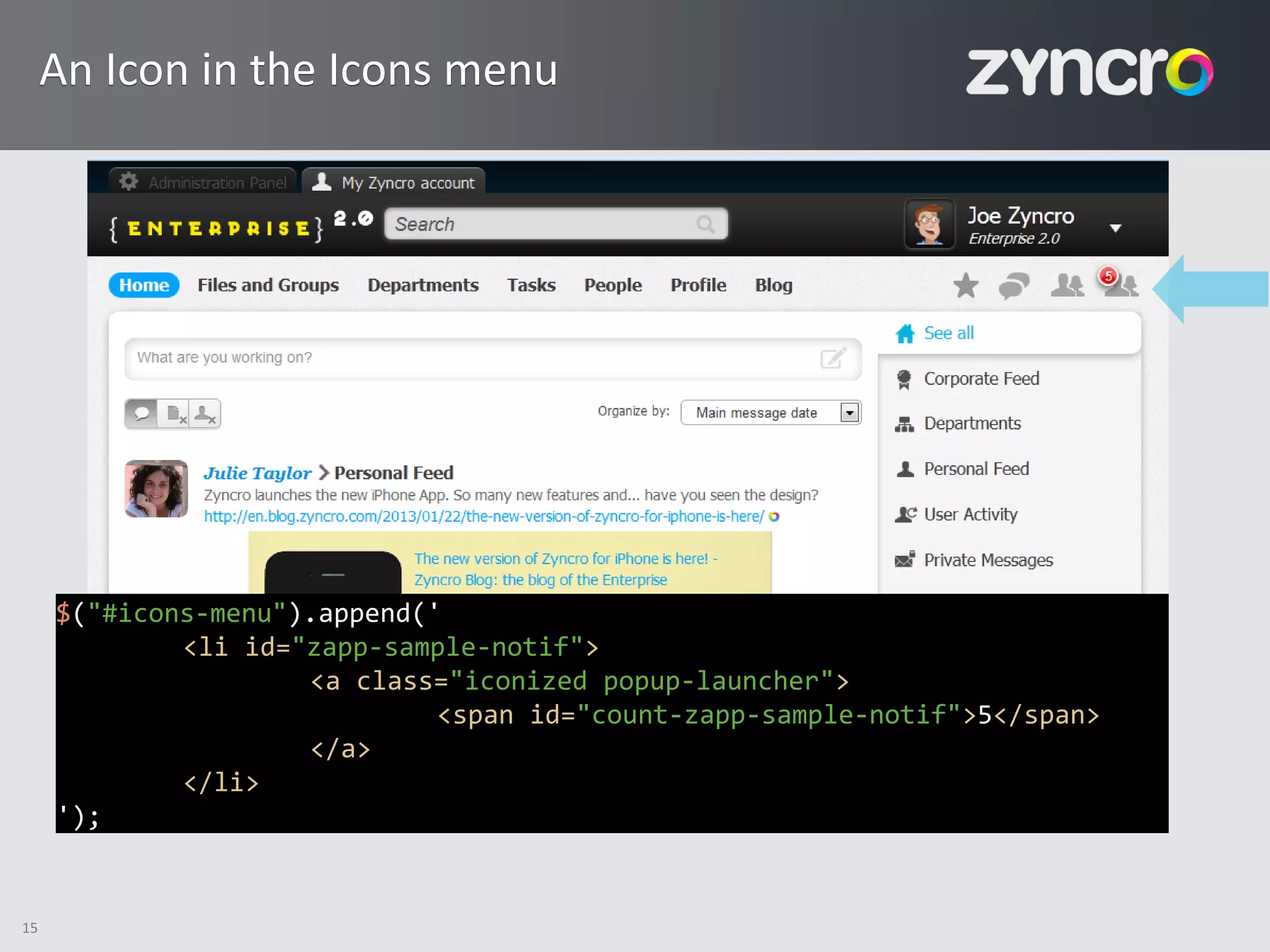Click the Enterprise 2.0 logo

[x=241, y=226]
